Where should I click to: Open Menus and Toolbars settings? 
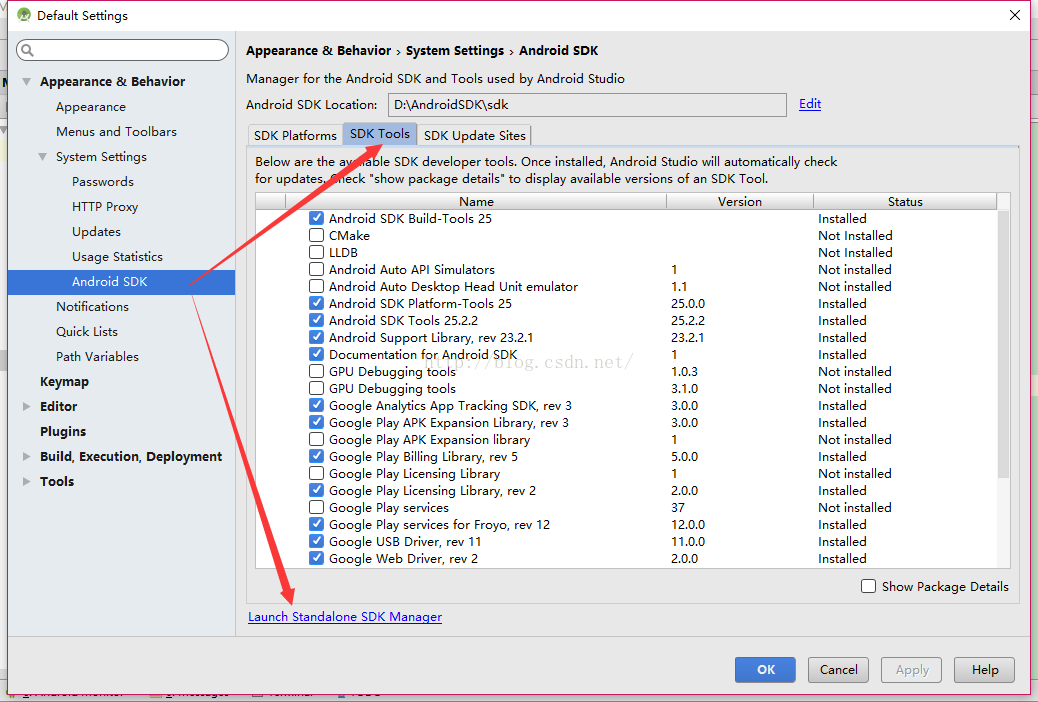click(117, 132)
